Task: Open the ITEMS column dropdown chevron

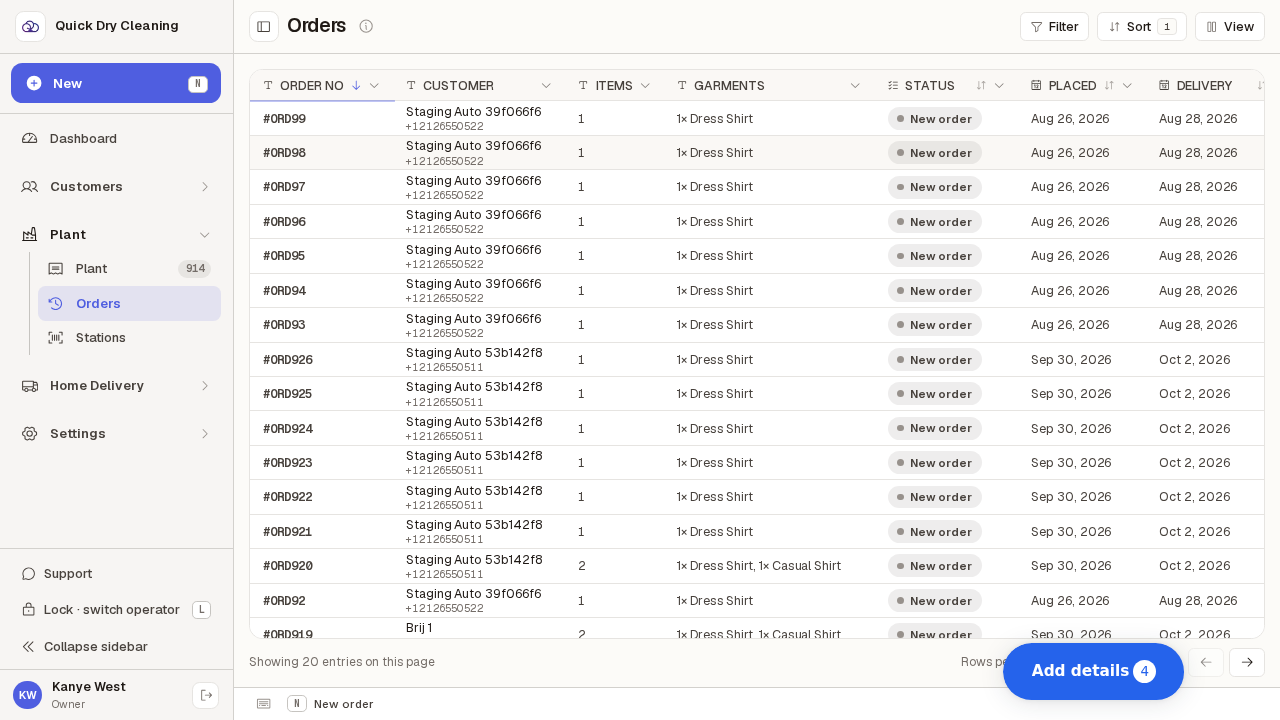Action: click(645, 86)
